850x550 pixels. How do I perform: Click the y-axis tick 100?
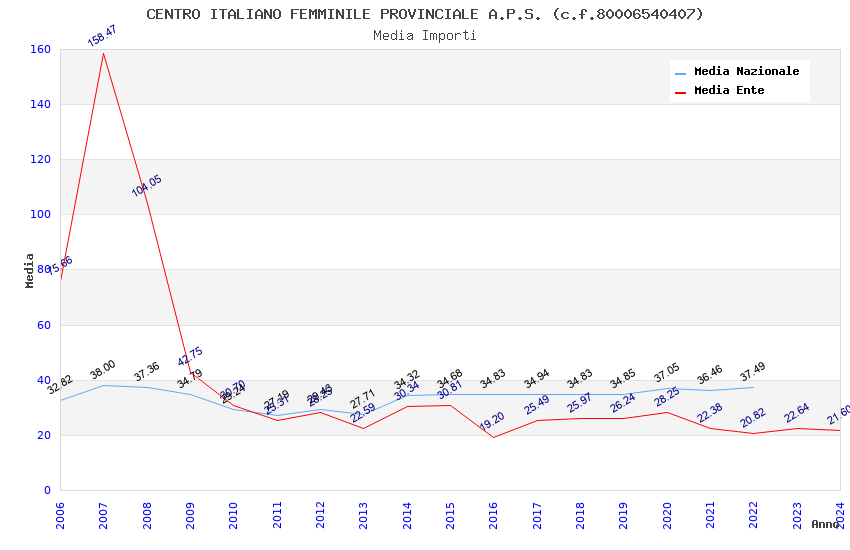point(41,215)
